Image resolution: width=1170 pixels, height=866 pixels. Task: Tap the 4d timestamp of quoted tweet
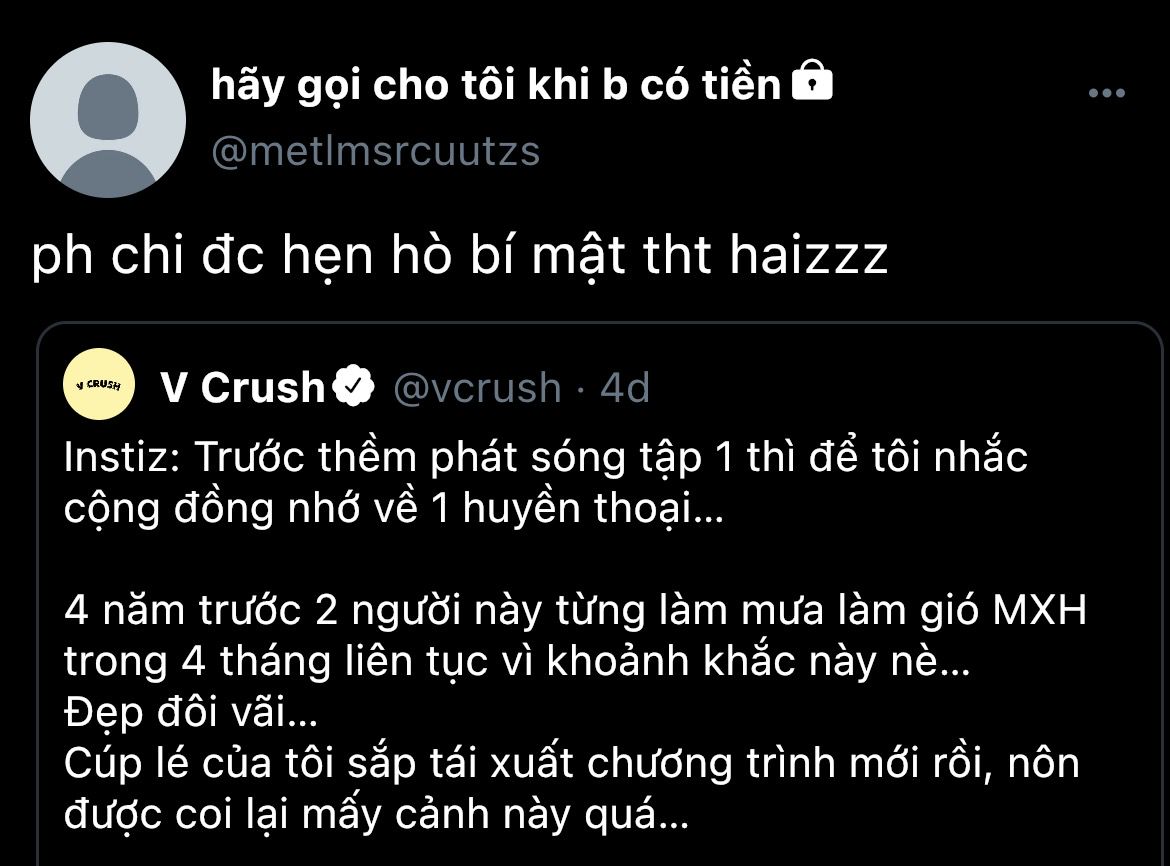pyautogui.click(x=625, y=388)
